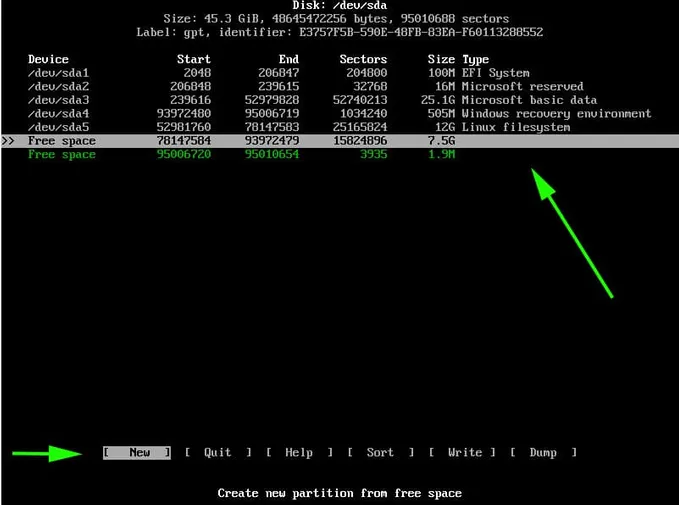Click the Device column header
Screen dimensions: 679x505
tap(48, 60)
